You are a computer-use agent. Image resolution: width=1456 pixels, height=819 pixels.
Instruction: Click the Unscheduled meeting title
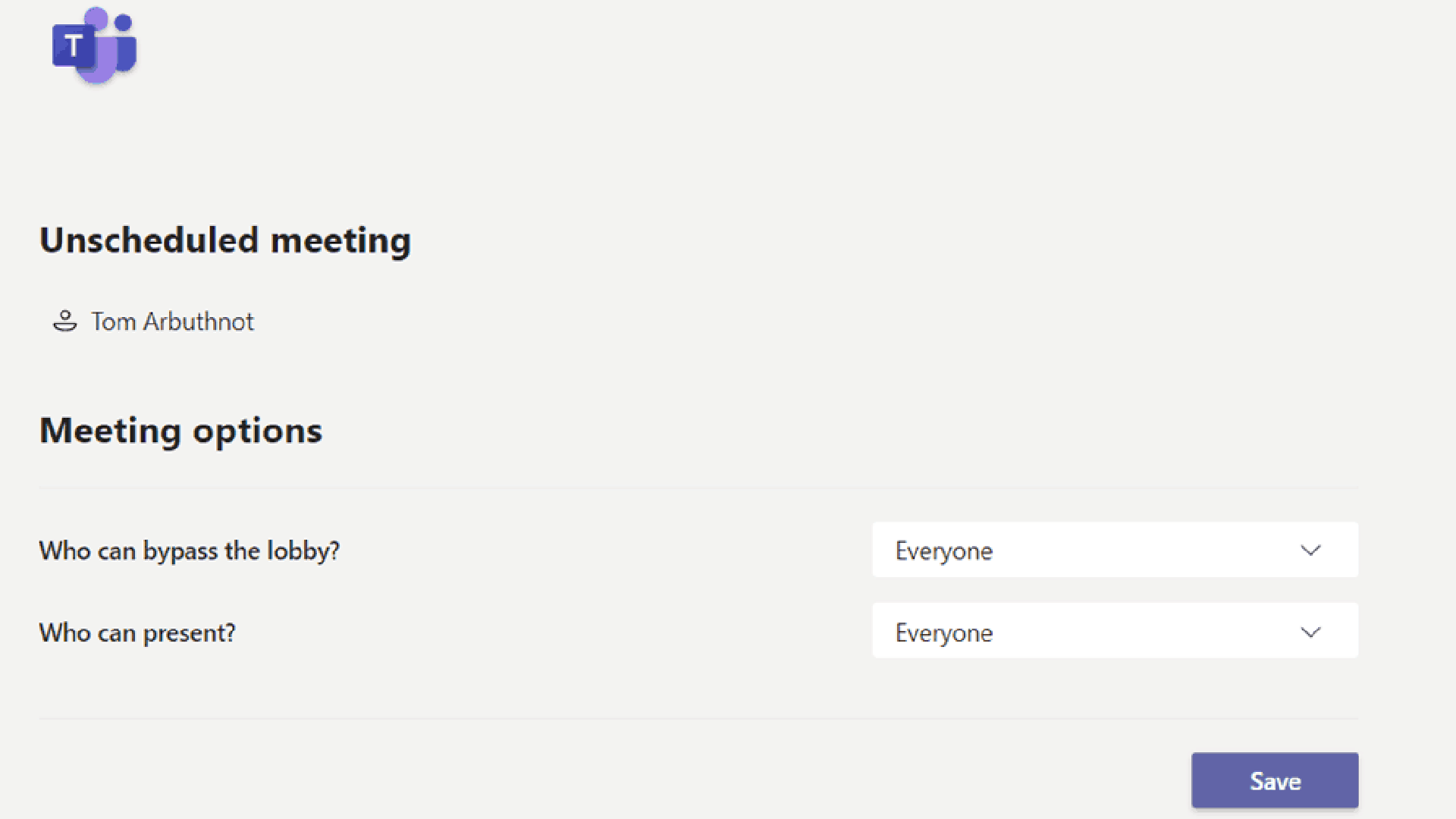pyautogui.click(x=225, y=240)
